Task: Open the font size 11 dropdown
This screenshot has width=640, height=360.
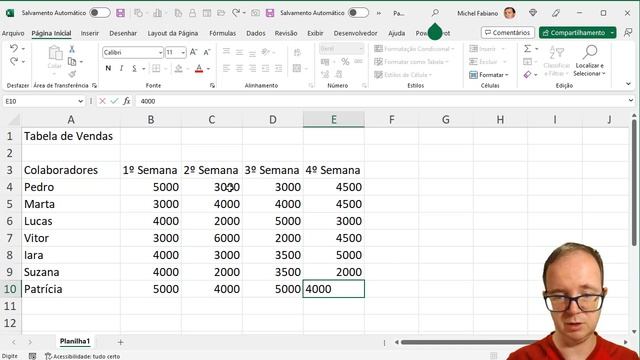Action: pyautogui.click(x=183, y=53)
